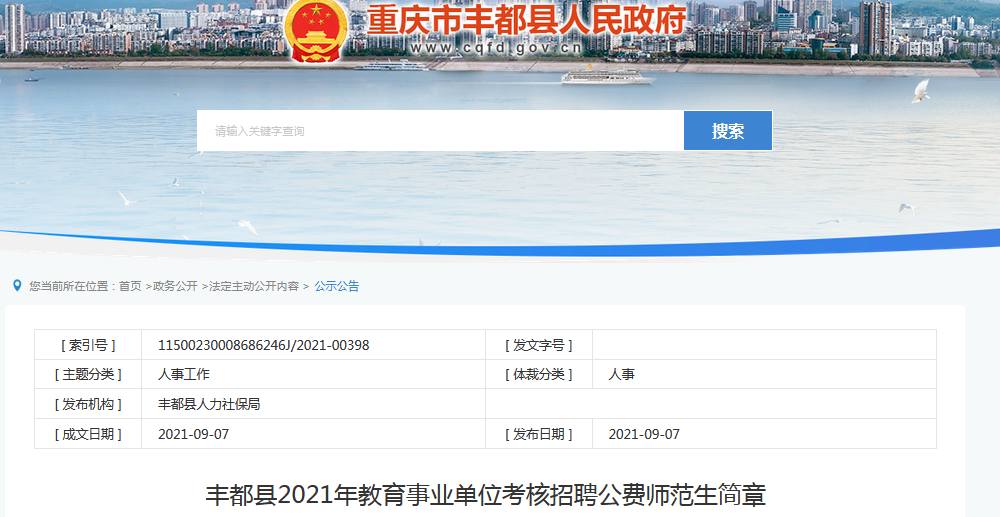Image resolution: width=1000 pixels, height=517 pixels.
Task: Click the article title 丰都县2021年教育事业单位考核招聘公费师范生简章
Action: [485, 495]
